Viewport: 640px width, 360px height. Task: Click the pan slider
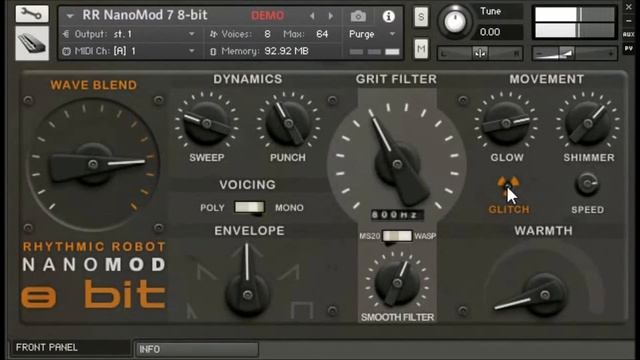(x=480, y=53)
